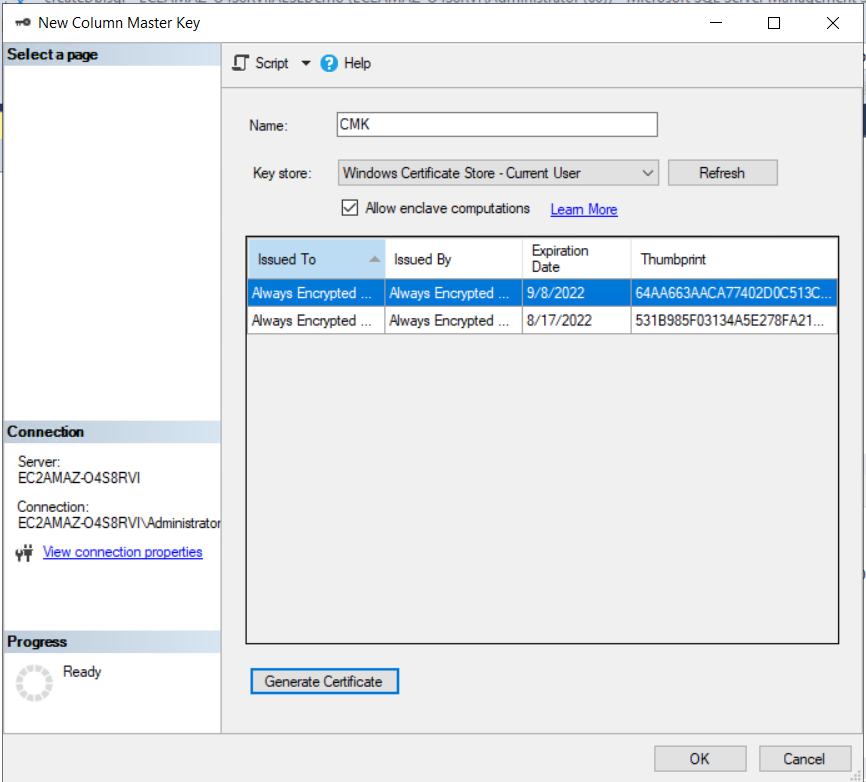Confirm with the OK button
This screenshot has height=782, width=866.
[x=699, y=758]
